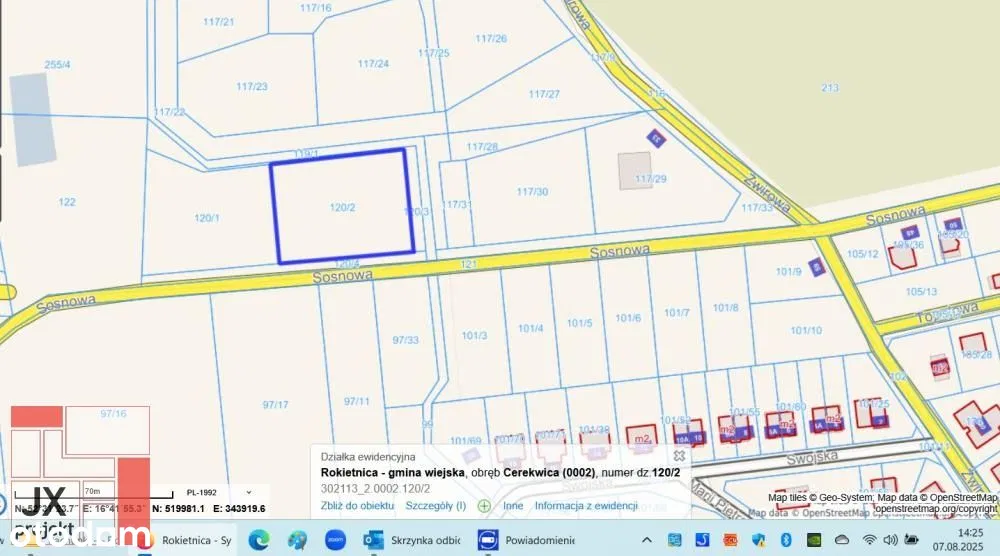Open OneDrive cloud icon in tray
Viewport: 1000px width, 556px height.
tap(841, 540)
